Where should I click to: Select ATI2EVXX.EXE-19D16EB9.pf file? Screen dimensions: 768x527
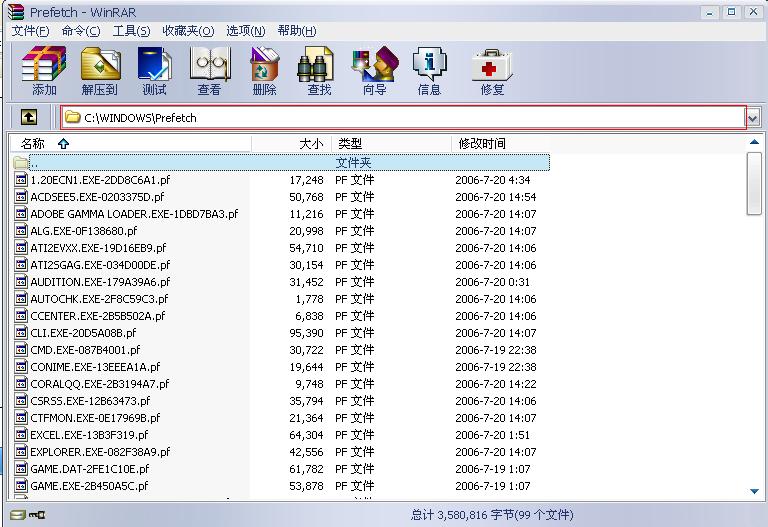tap(98, 248)
